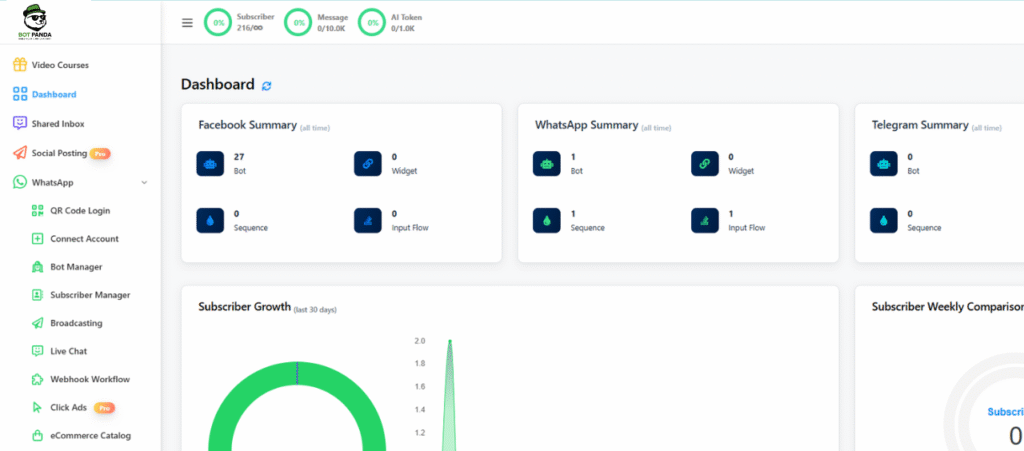This screenshot has height=451, width=1024.
Task: Open Live Chat link
Action: point(69,350)
